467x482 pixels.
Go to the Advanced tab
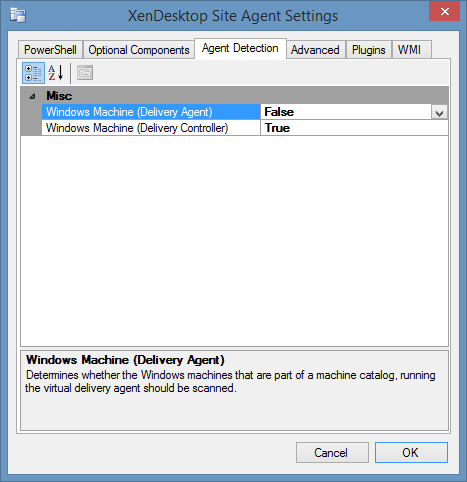coord(315,50)
